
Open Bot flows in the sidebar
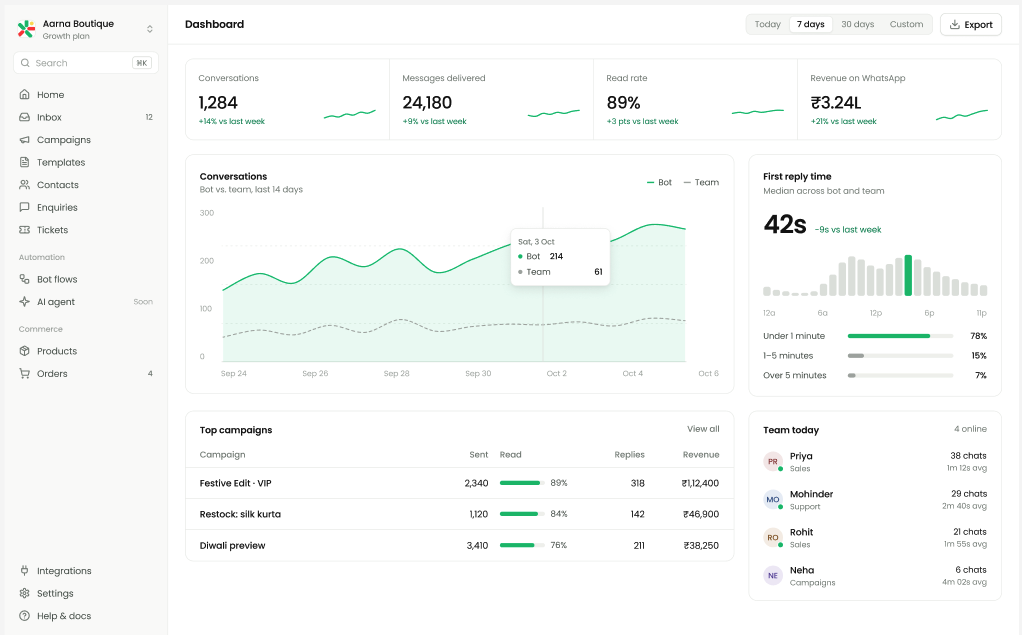tap(85, 279)
